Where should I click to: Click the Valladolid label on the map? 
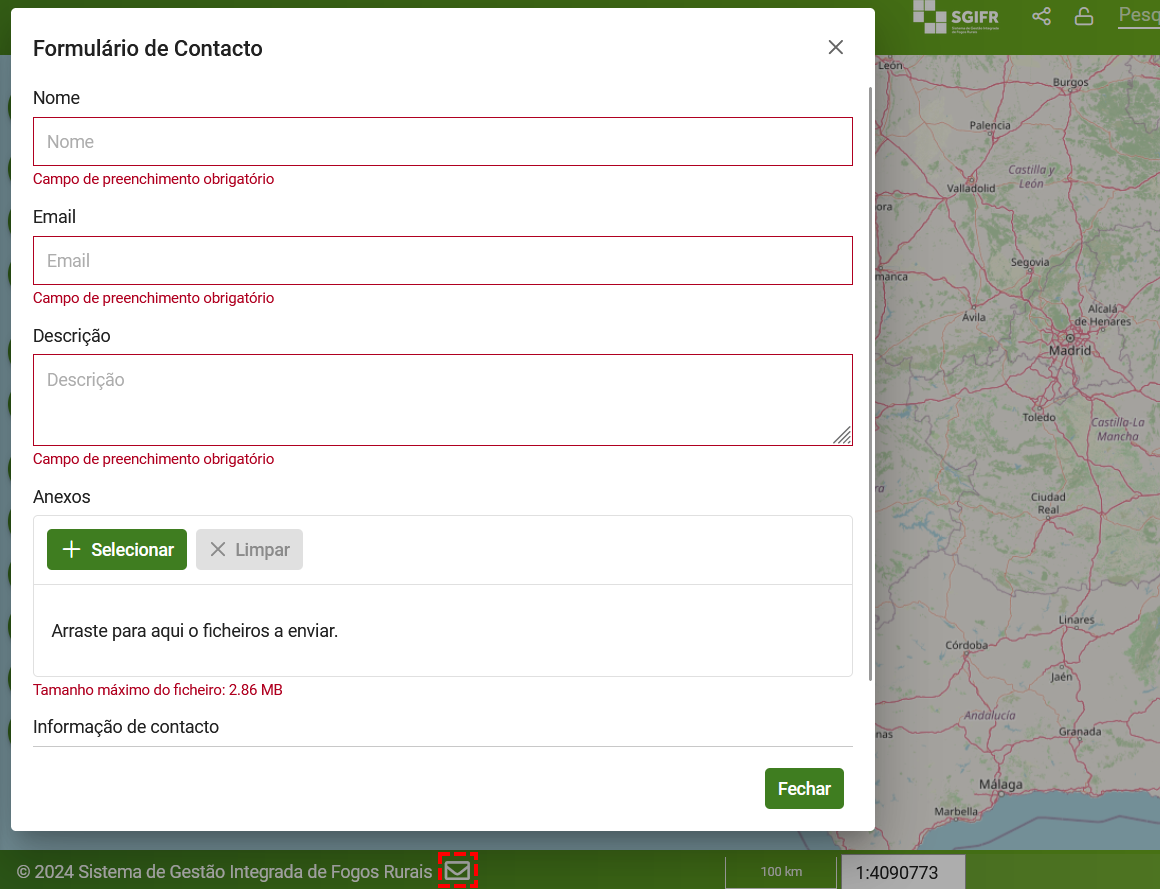tap(971, 188)
